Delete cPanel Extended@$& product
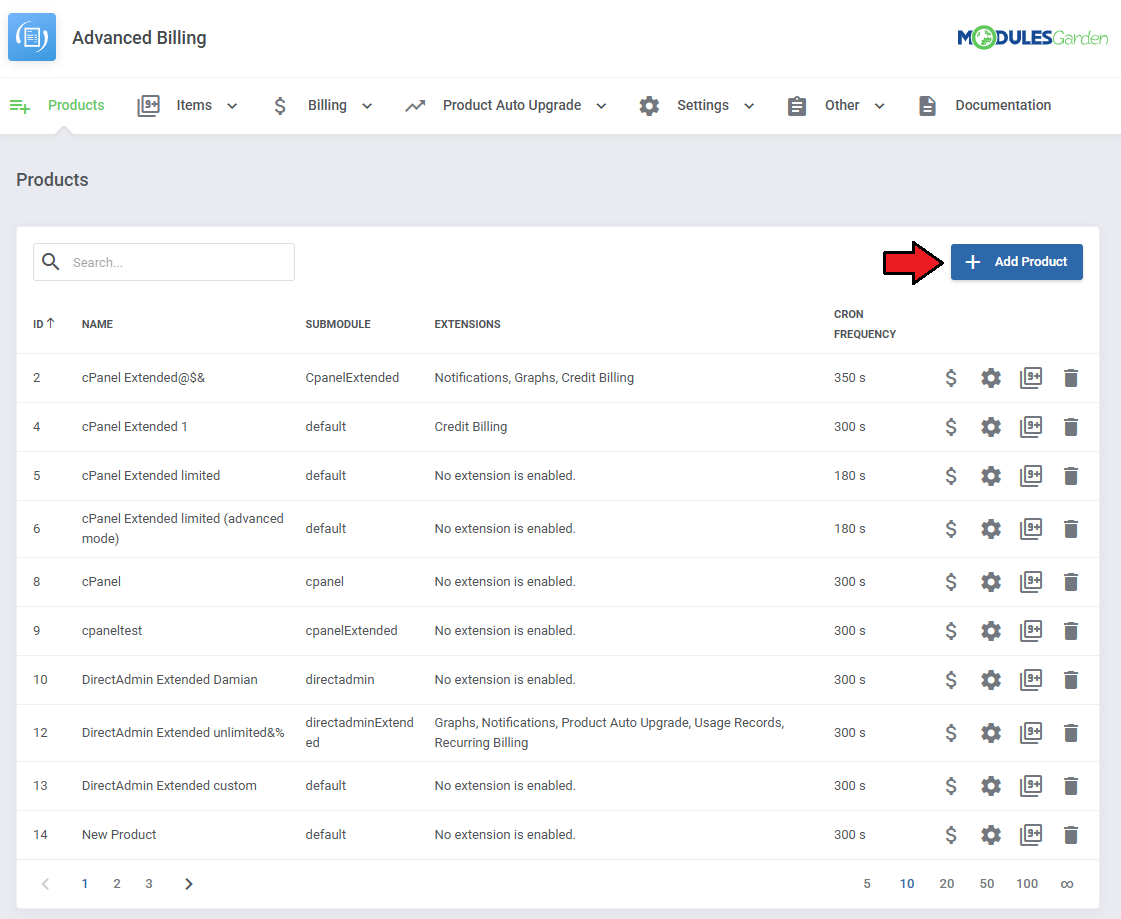The image size is (1121, 919). pyautogui.click(x=1070, y=378)
